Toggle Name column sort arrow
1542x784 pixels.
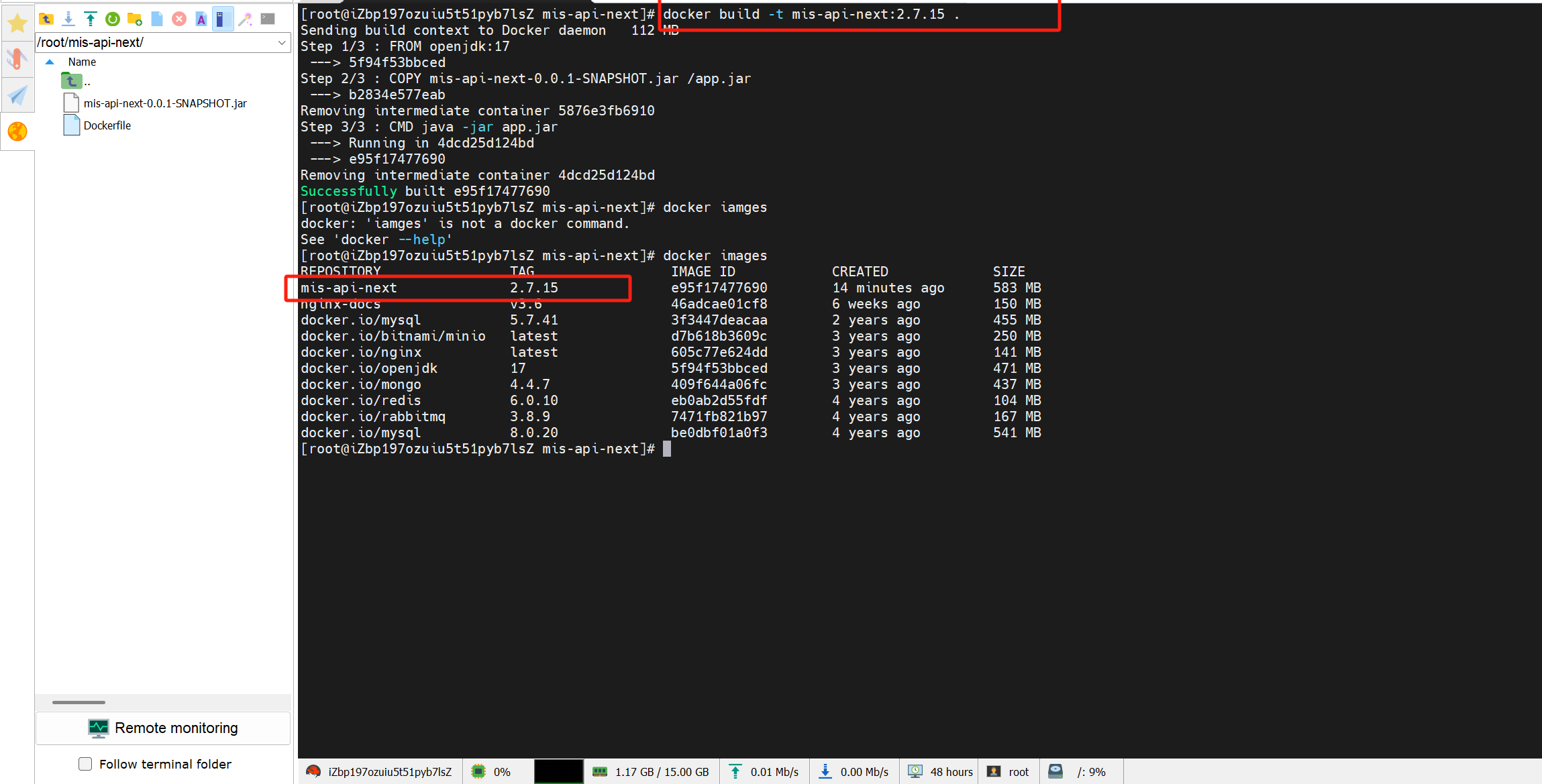click(50, 62)
